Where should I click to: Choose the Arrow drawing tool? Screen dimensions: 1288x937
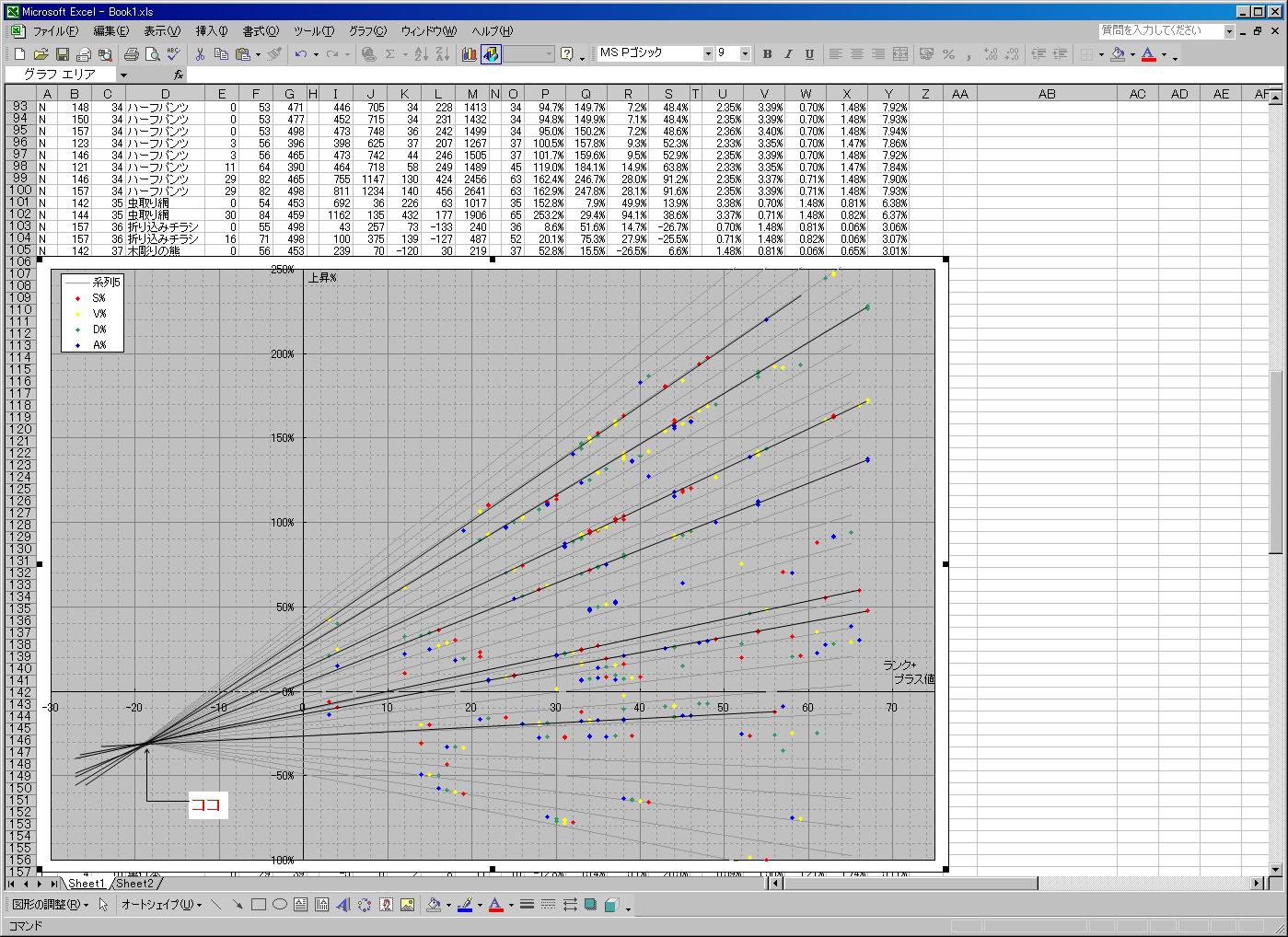pos(238,905)
